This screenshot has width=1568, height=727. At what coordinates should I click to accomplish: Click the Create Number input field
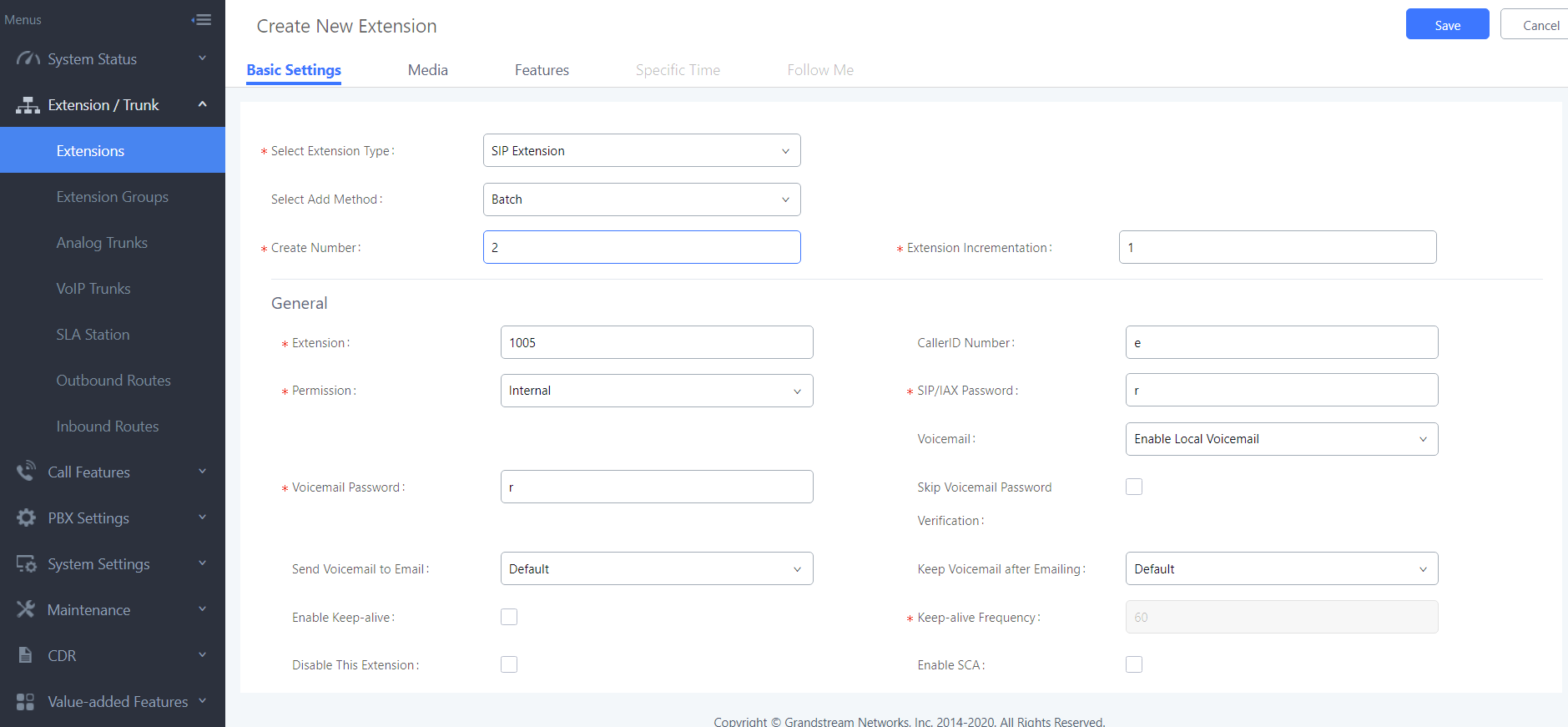(x=641, y=247)
